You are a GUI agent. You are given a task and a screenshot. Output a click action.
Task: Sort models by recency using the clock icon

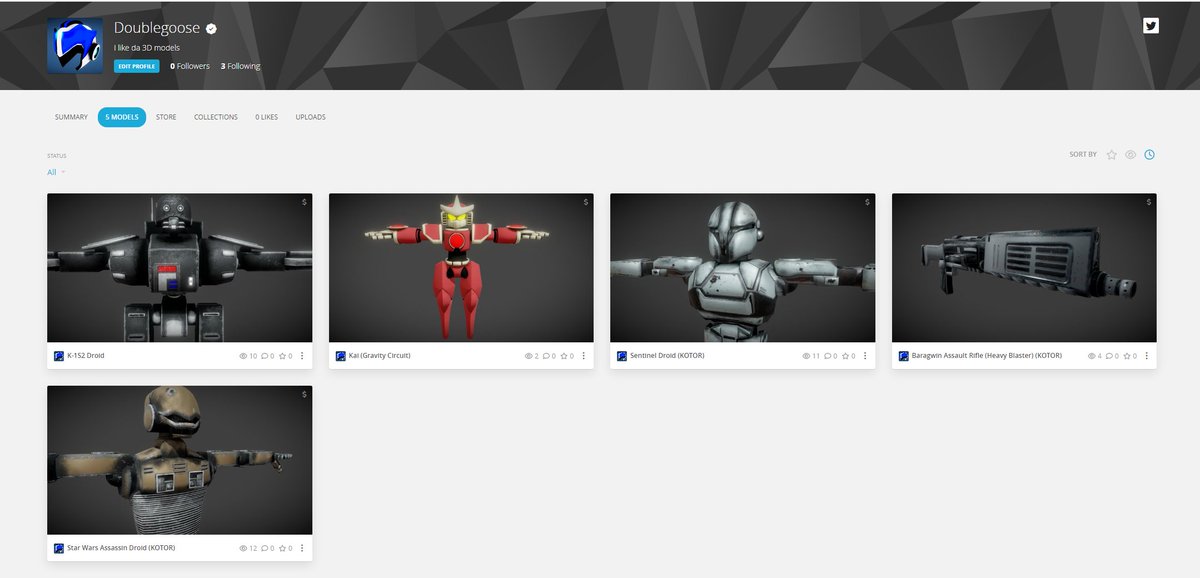[1150, 154]
